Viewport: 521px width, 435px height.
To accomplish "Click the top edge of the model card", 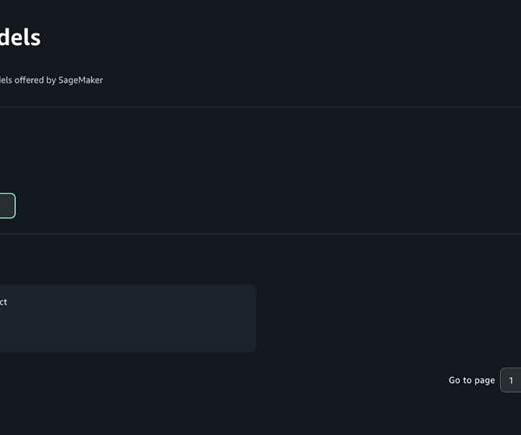I will click(x=128, y=285).
